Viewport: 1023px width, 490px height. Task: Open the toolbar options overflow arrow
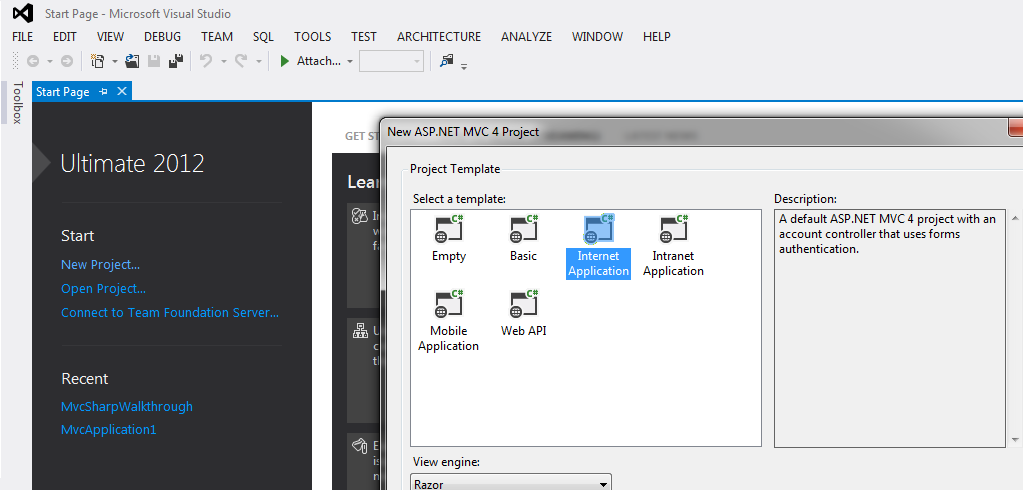coord(464,66)
